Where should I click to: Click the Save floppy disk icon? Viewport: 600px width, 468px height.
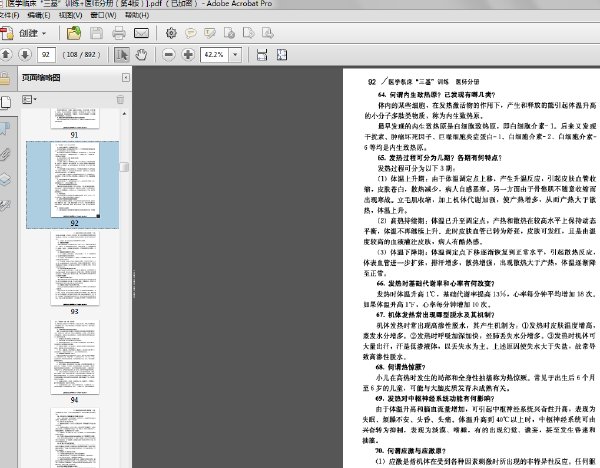96,33
